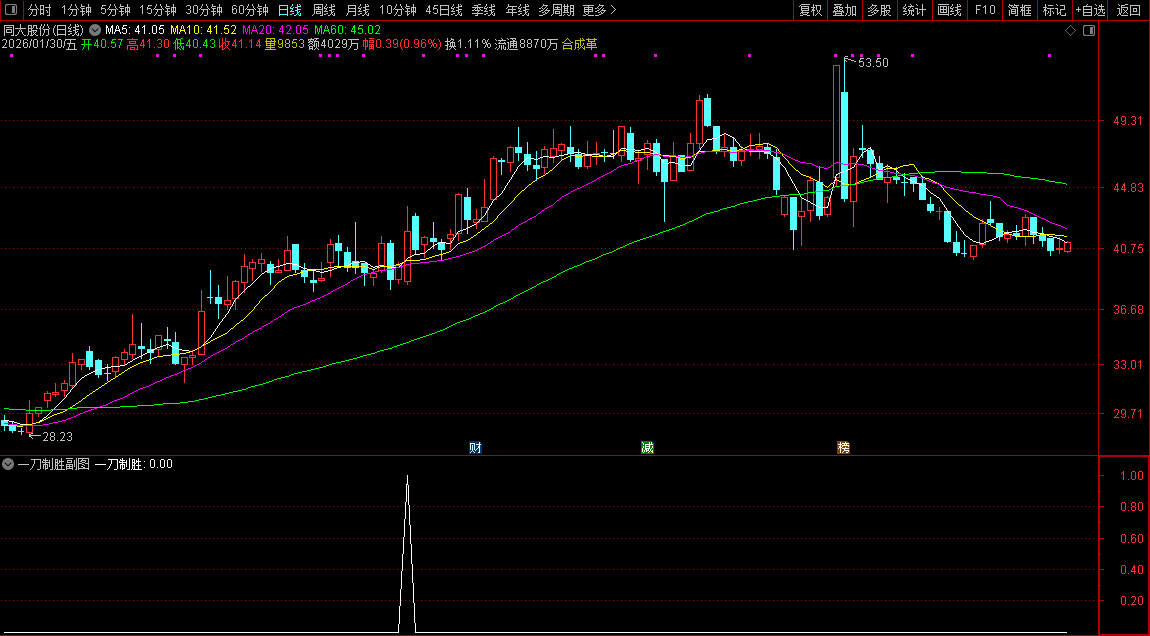Click the 返回 back button
The width and height of the screenshot is (1150, 636).
(1128, 10)
